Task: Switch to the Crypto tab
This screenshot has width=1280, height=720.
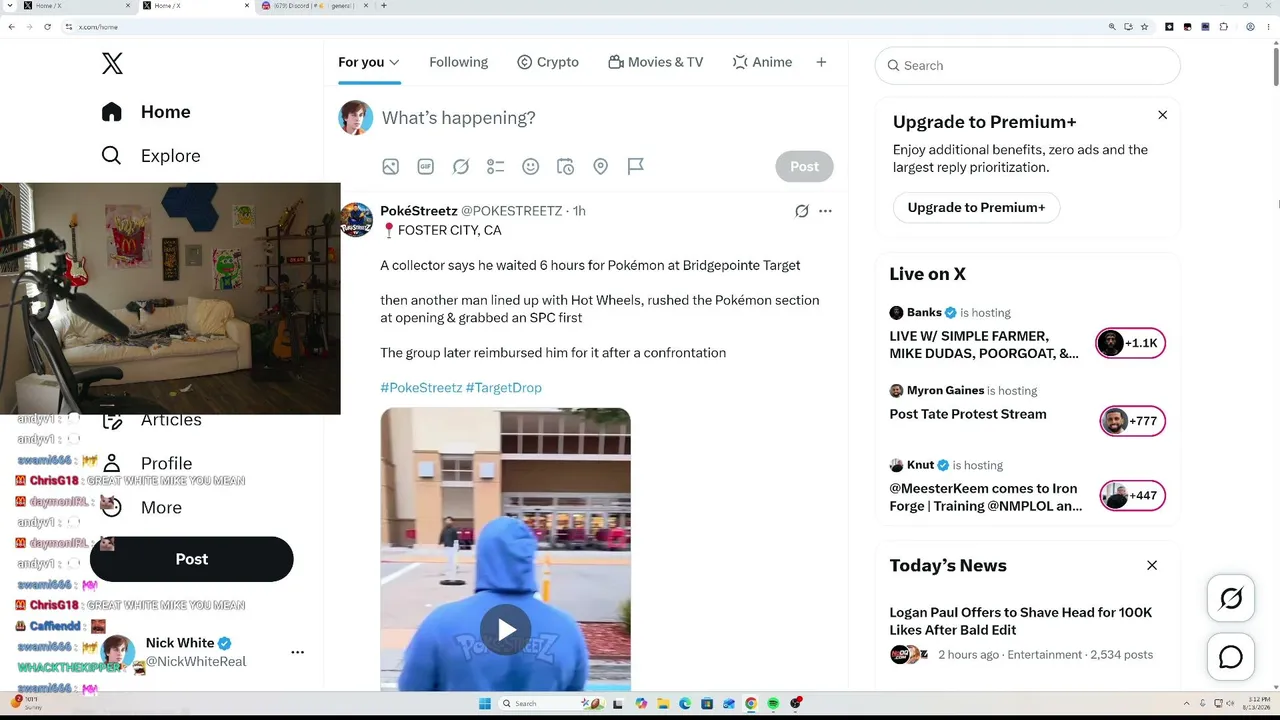Action: pos(548,62)
